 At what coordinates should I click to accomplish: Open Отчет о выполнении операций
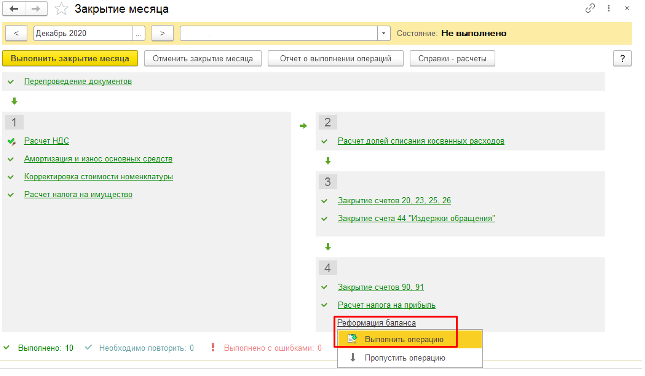point(335,58)
